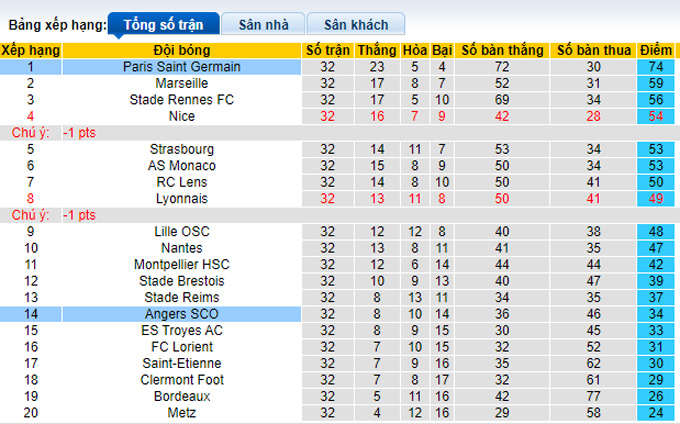Click the Đội bóng column header

click(x=182, y=51)
